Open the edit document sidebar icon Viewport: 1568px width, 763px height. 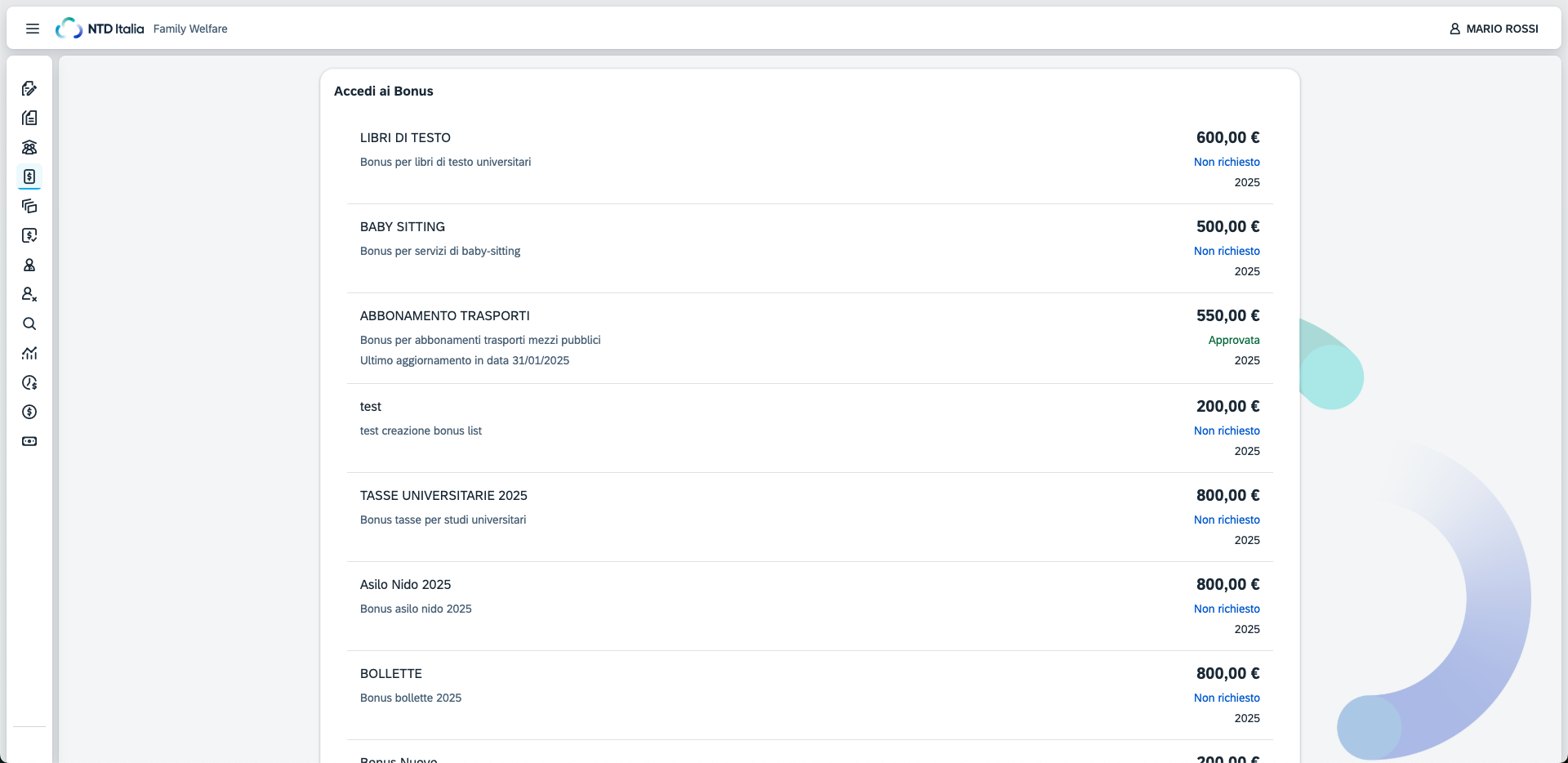pyautogui.click(x=29, y=88)
